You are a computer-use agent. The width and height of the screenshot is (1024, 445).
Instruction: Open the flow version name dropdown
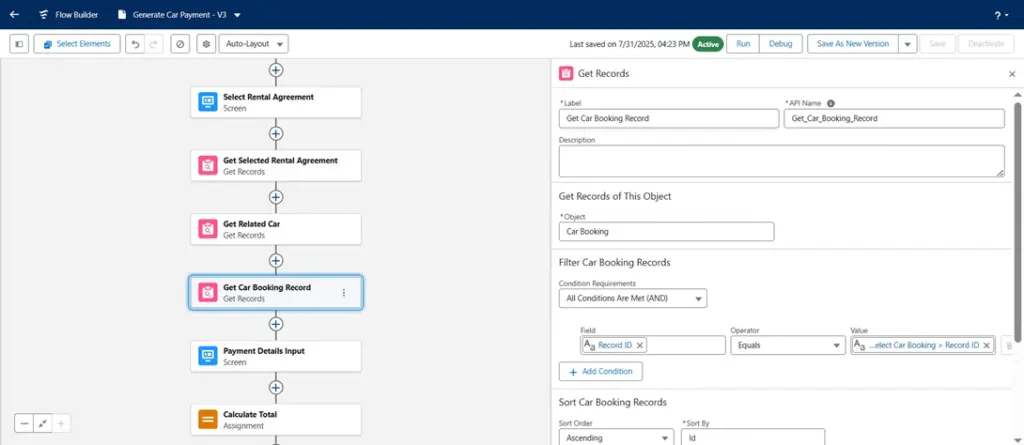point(237,14)
